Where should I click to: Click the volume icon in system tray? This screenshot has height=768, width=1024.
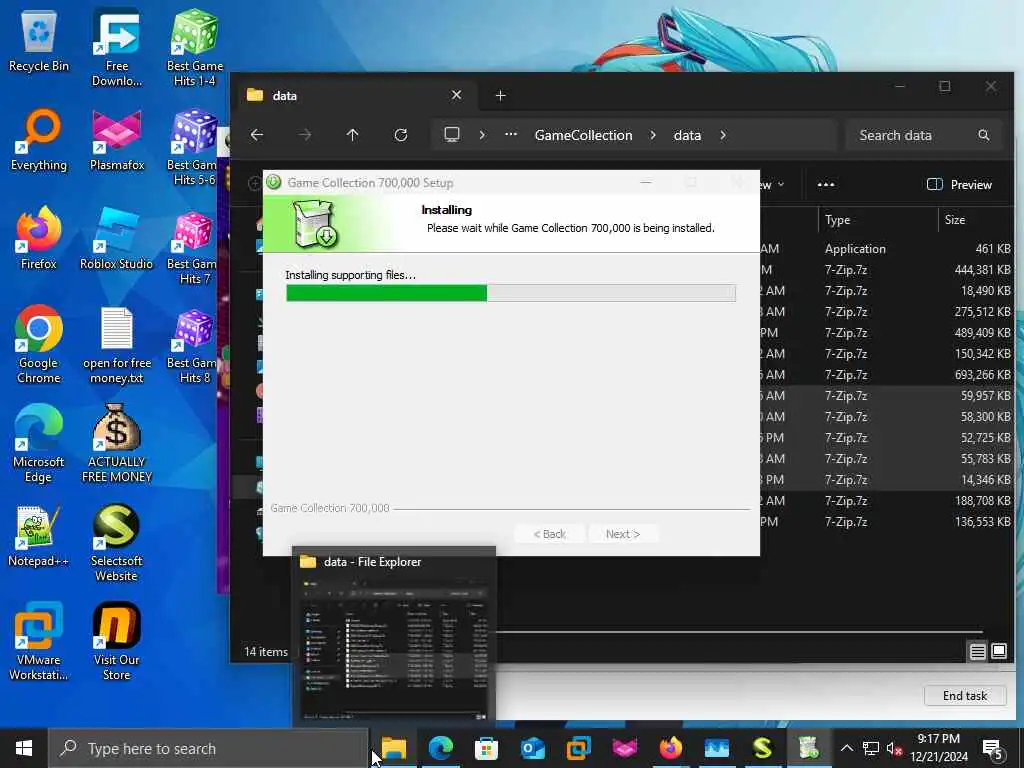click(x=894, y=748)
